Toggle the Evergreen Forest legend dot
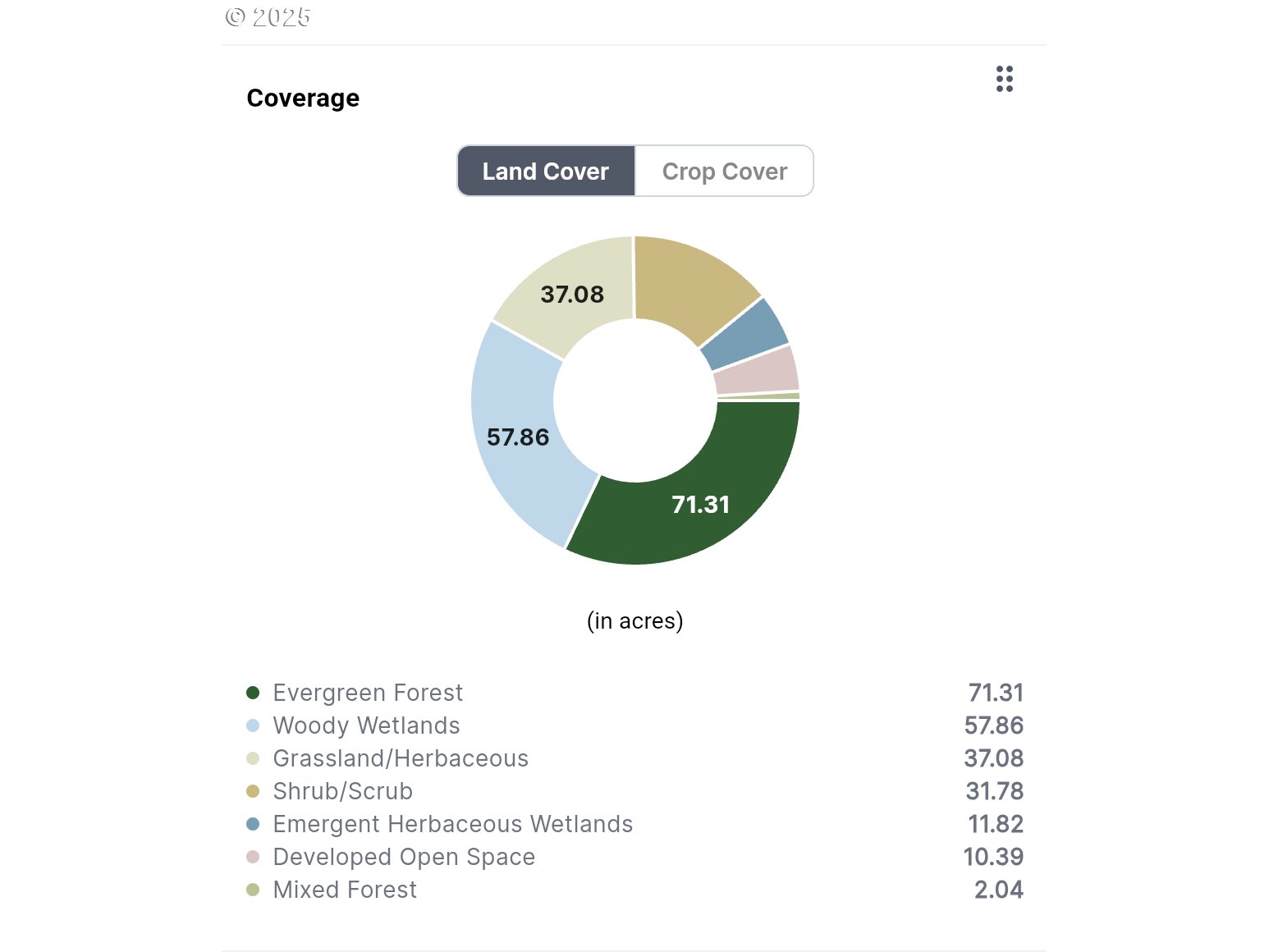Viewport: 1269px width, 952px height. tap(253, 693)
